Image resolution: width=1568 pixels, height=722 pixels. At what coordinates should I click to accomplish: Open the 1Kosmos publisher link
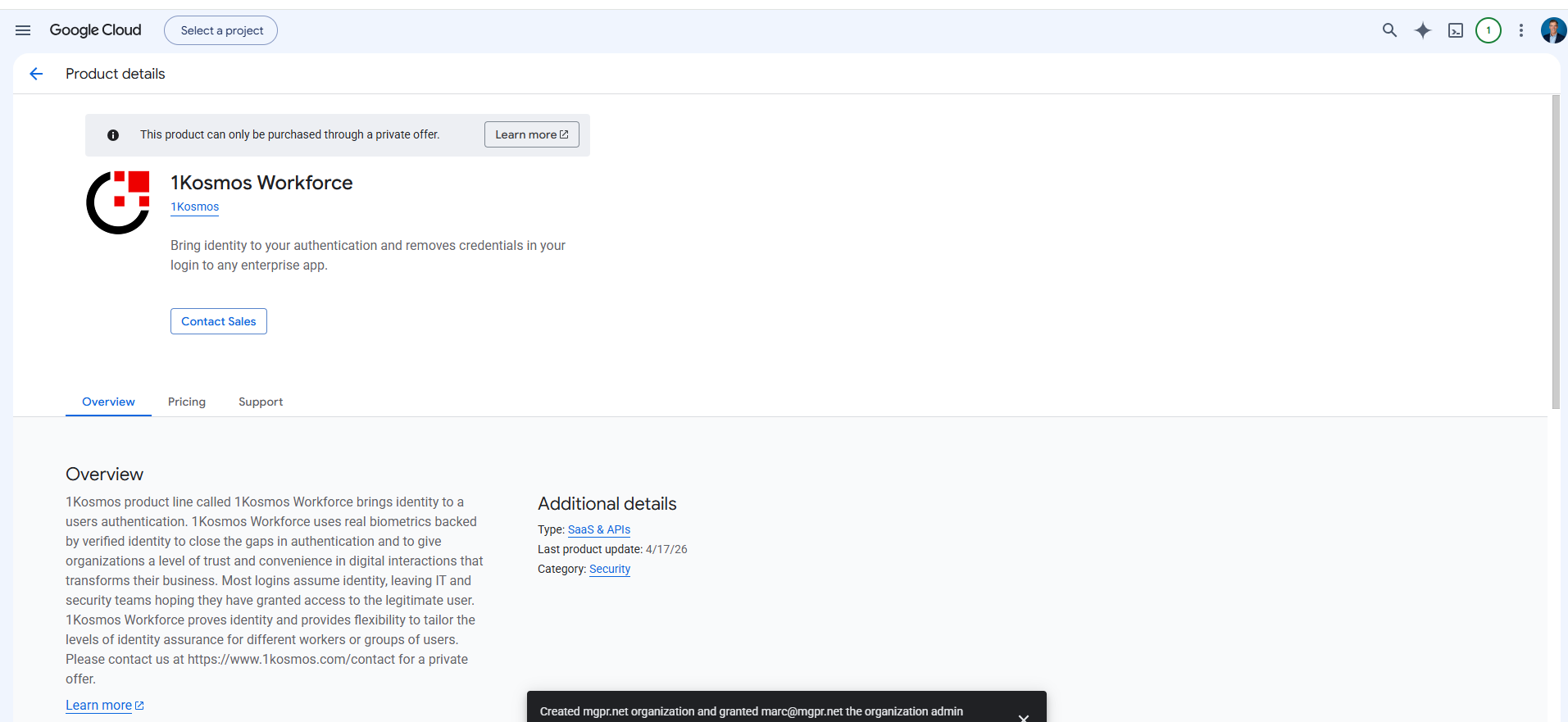tap(195, 207)
